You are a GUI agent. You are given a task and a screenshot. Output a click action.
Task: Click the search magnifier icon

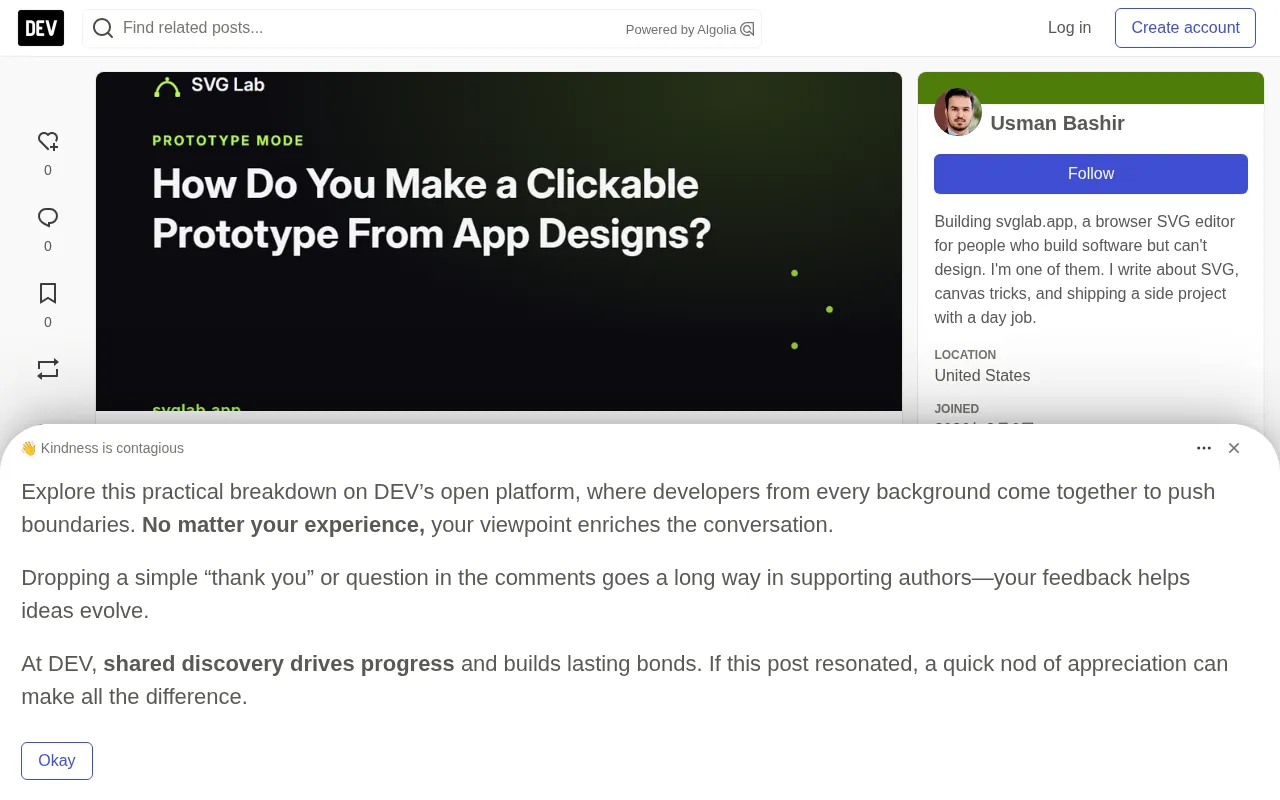coord(103,28)
